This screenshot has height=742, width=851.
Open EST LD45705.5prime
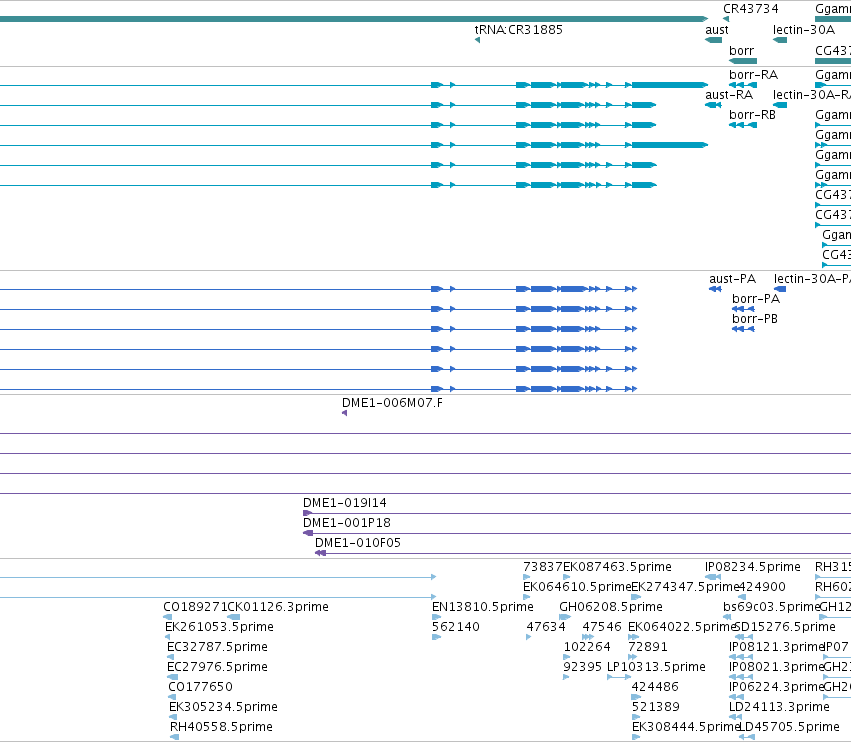pos(789,727)
